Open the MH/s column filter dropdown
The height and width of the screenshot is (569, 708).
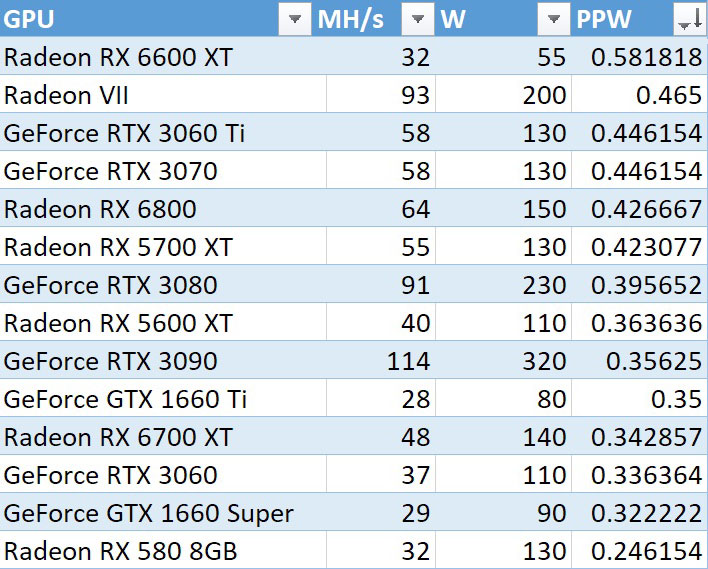click(x=418, y=19)
